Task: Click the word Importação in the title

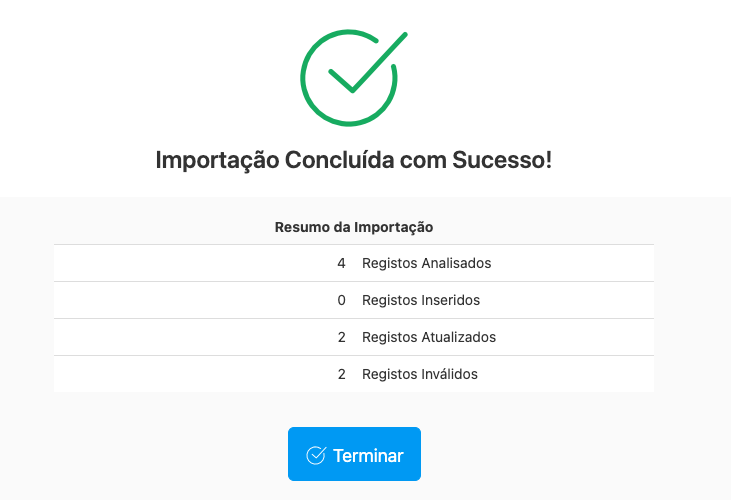Action: [x=217, y=160]
